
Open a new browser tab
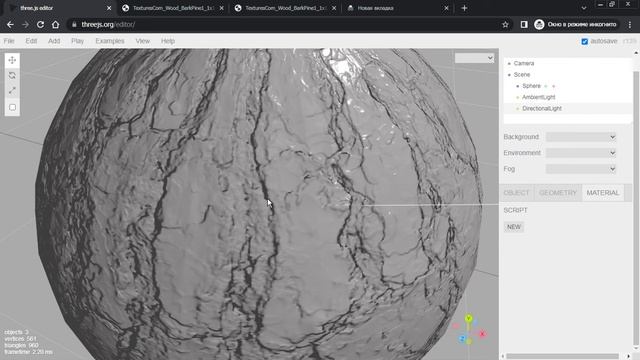(x=464, y=8)
